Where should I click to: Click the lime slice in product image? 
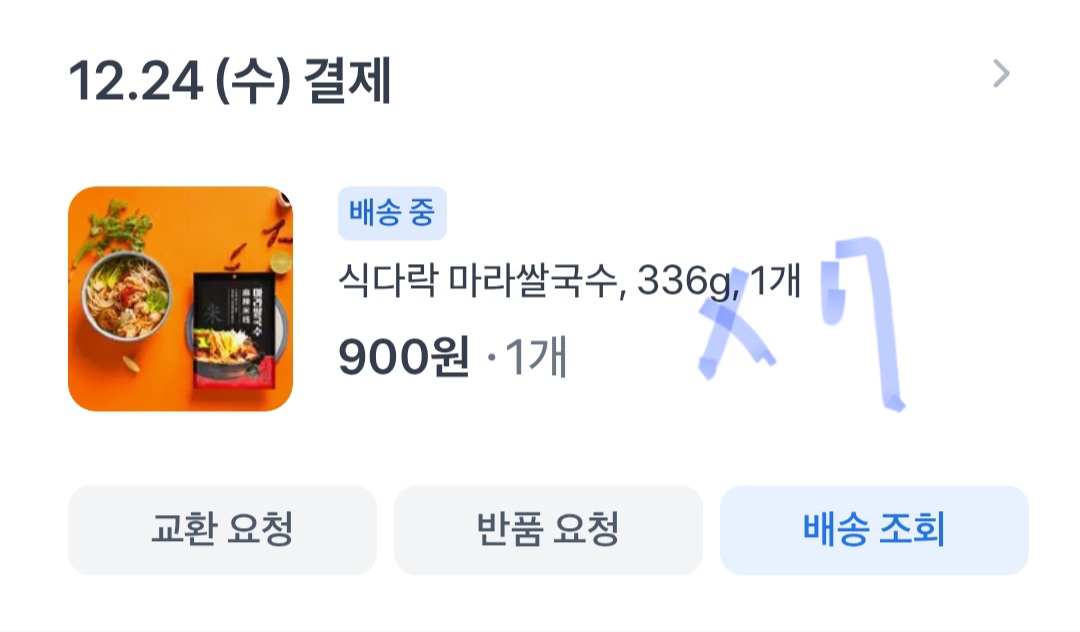[x=280, y=262]
